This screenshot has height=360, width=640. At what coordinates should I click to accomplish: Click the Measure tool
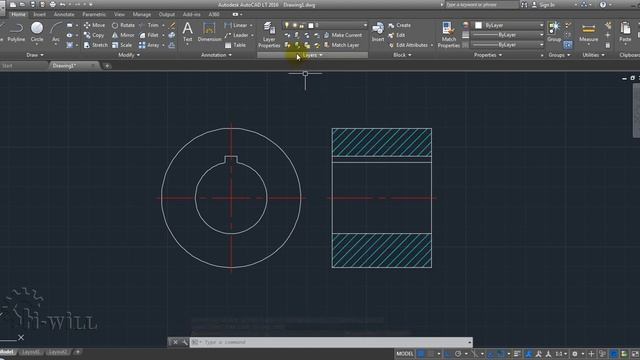tap(589, 32)
